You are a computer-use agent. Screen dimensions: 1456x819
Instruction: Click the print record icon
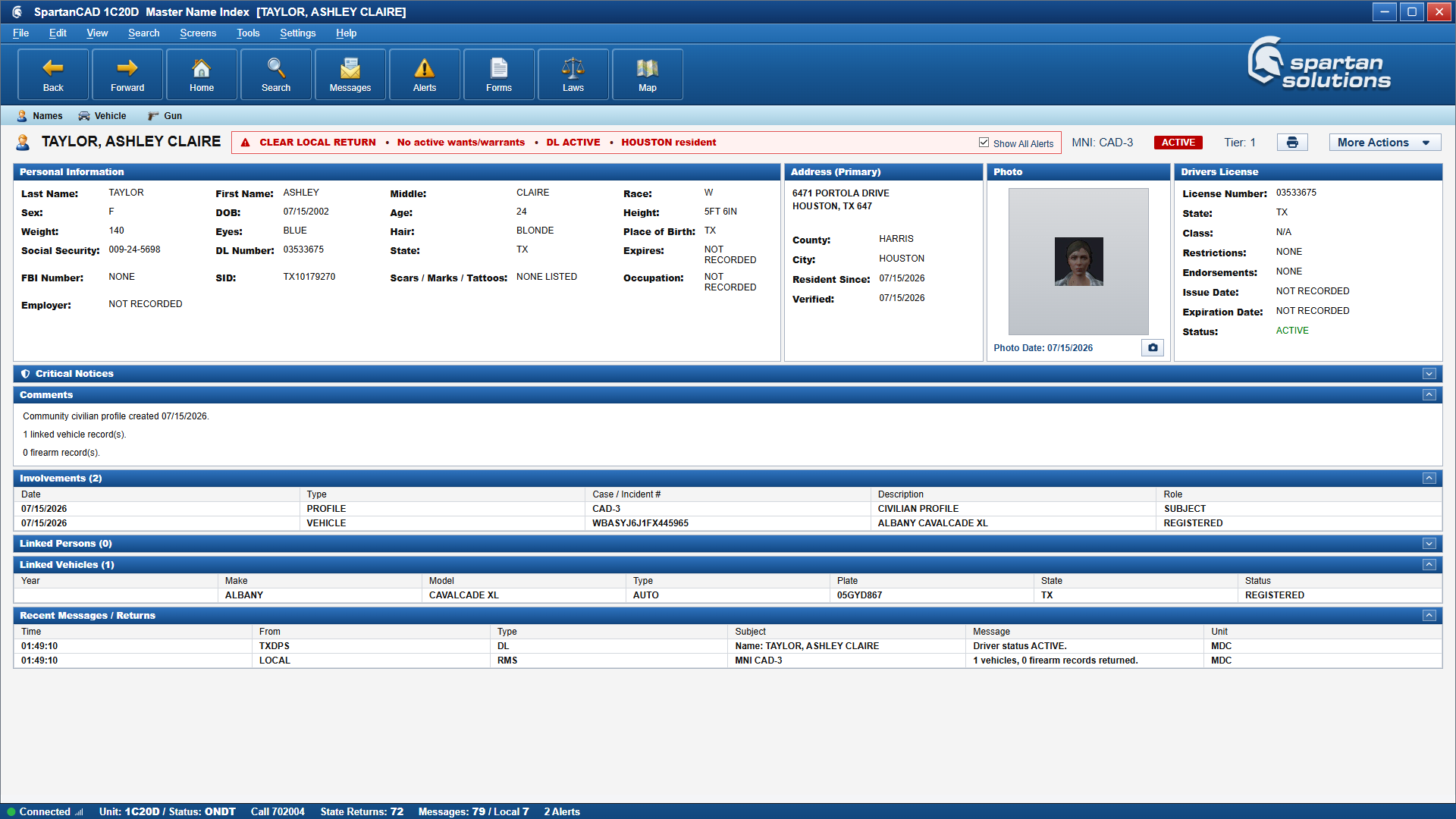(1292, 143)
